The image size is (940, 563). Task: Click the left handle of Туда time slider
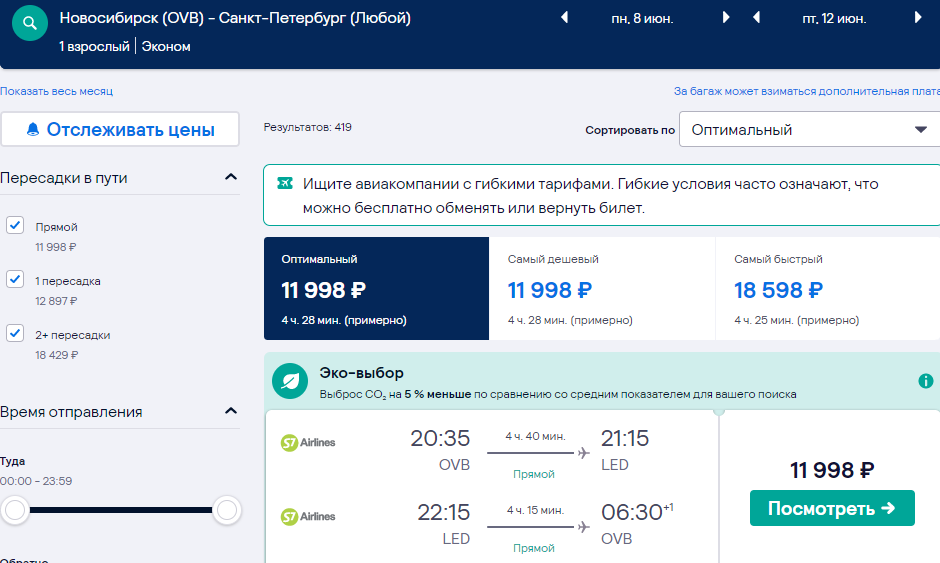click(x=15, y=510)
